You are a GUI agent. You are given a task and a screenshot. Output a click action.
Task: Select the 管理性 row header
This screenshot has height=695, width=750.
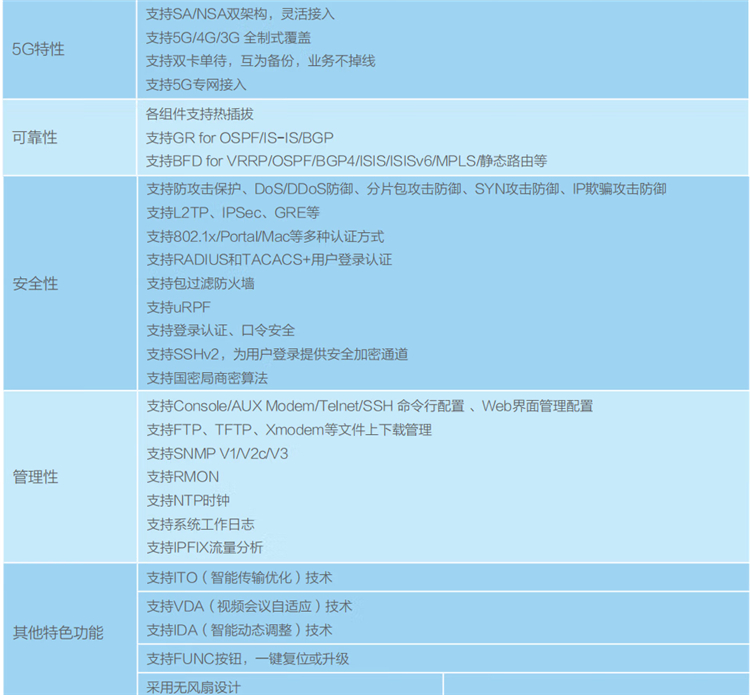[x=35, y=477]
